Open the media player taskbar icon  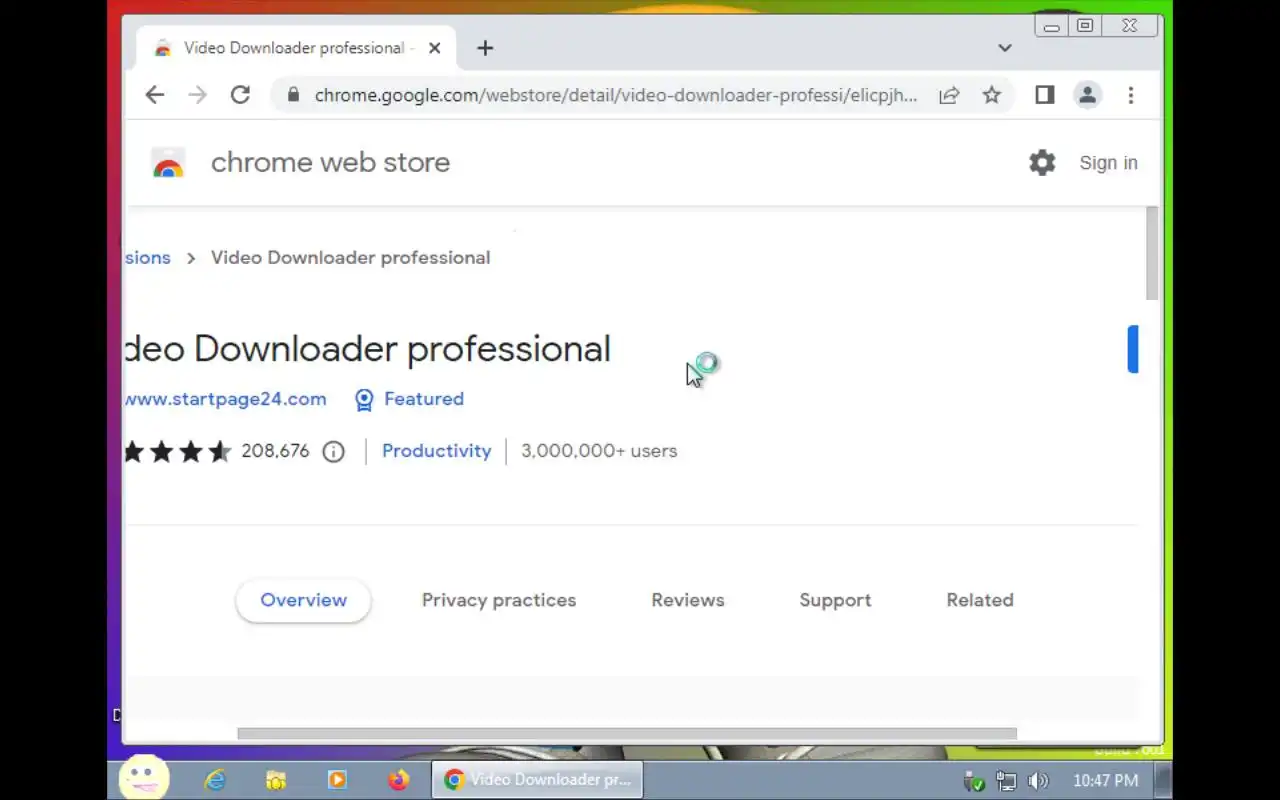tap(337, 780)
